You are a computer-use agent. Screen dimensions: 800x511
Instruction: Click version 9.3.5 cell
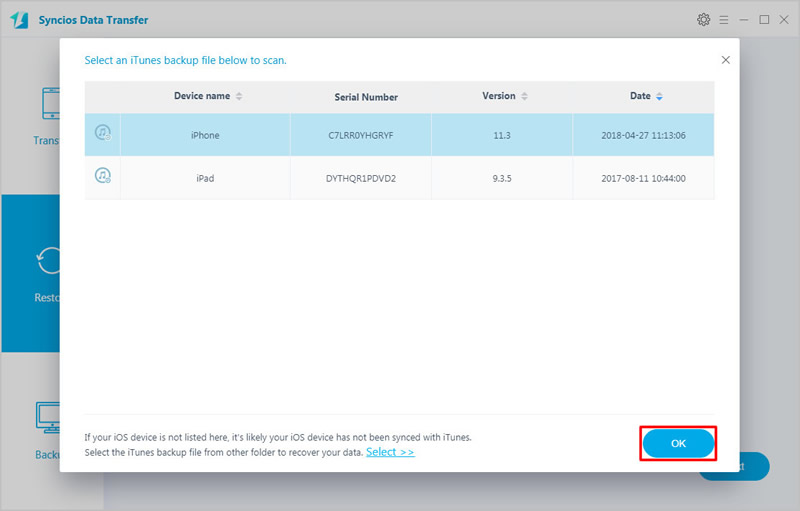(x=502, y=178)
